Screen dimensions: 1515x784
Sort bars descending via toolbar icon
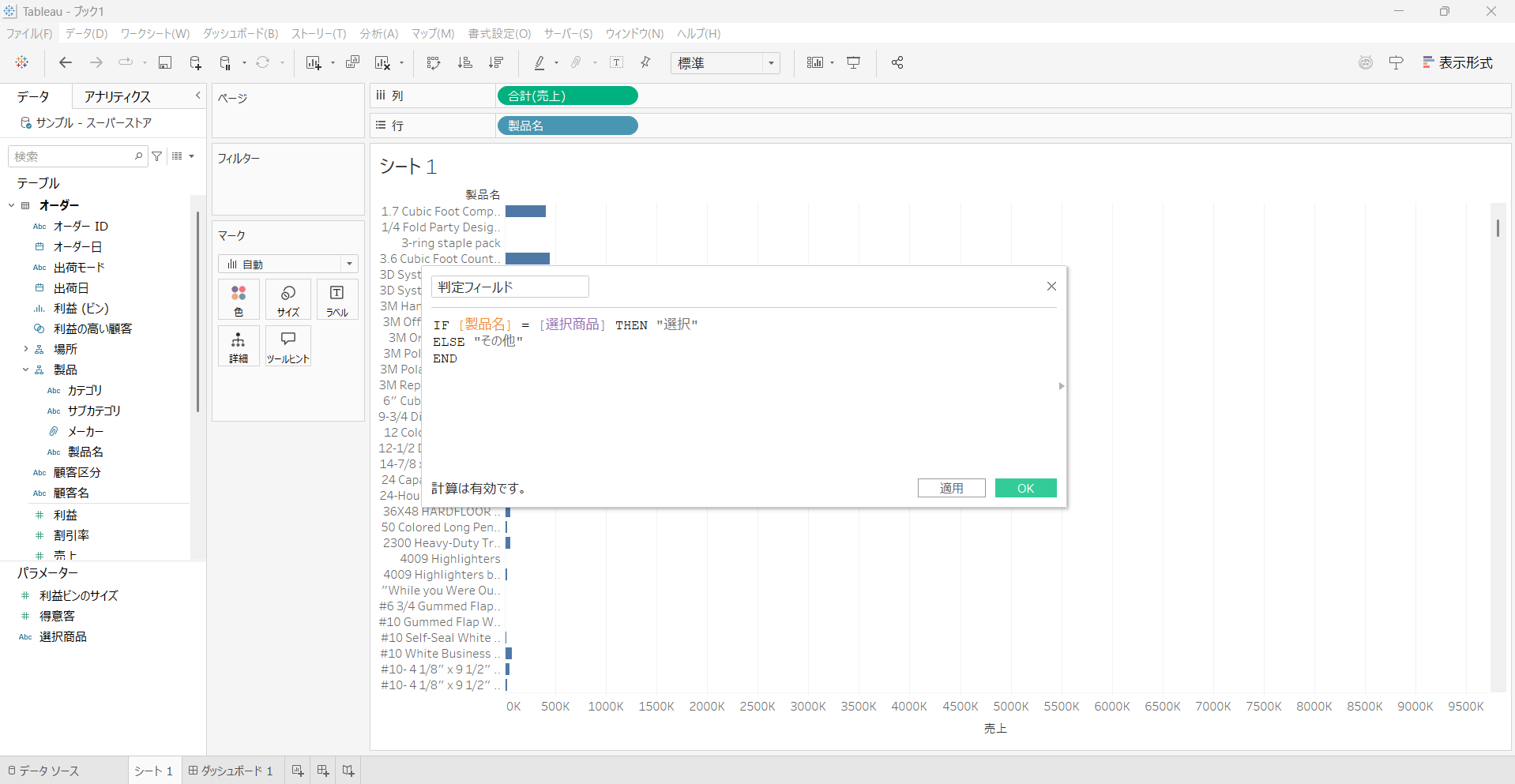tap(496, 63)
